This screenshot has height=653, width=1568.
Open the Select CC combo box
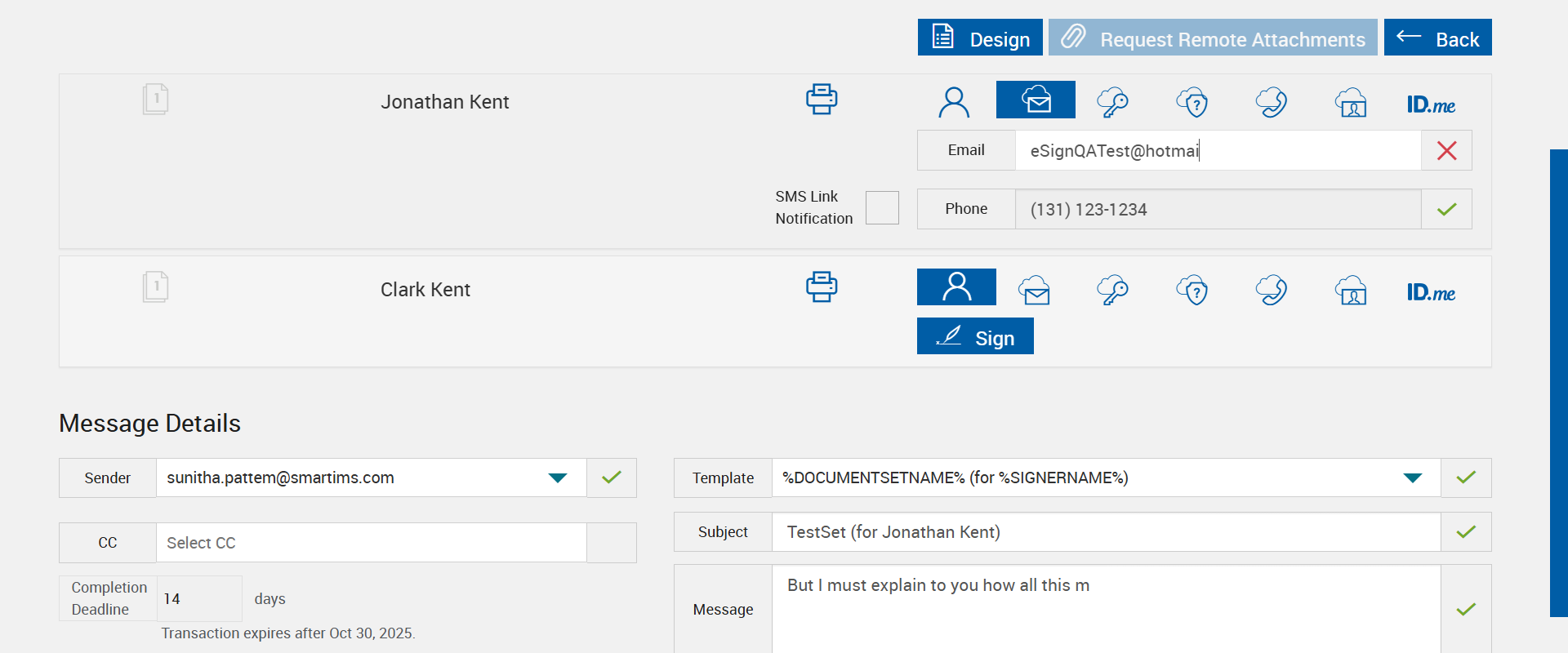pos(372,543)
